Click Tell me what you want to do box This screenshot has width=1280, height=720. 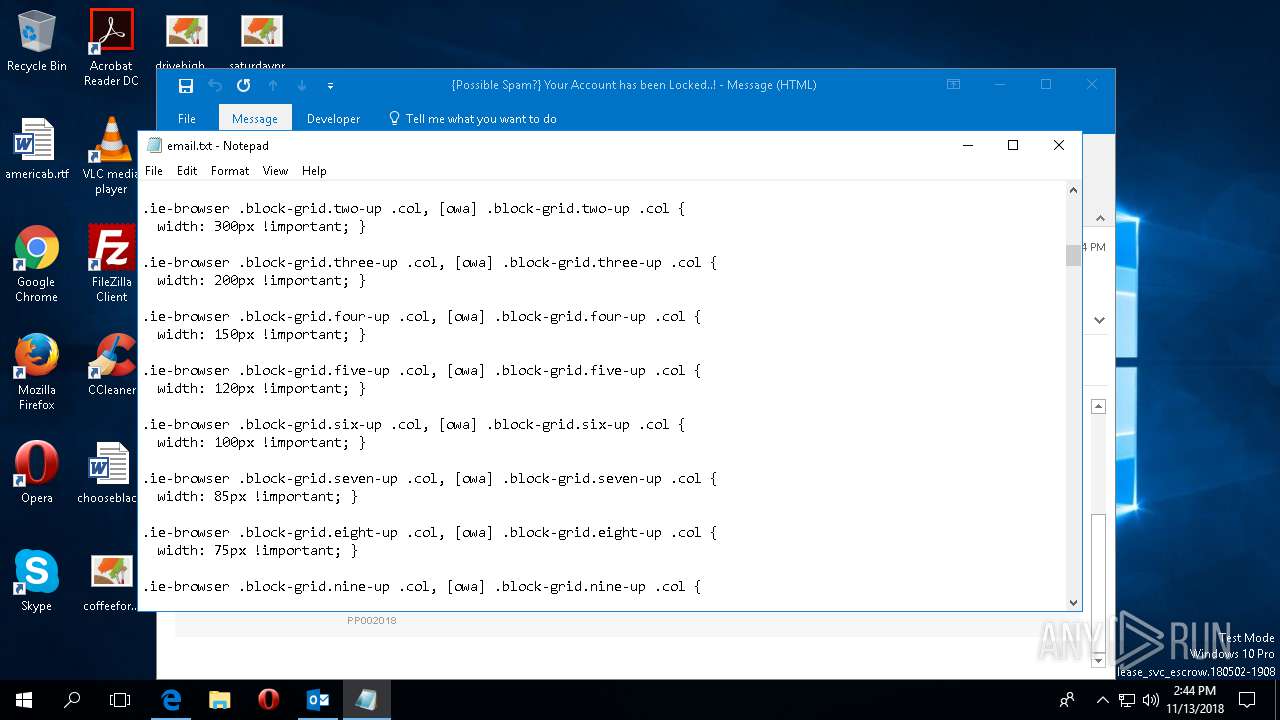(472, 118)
